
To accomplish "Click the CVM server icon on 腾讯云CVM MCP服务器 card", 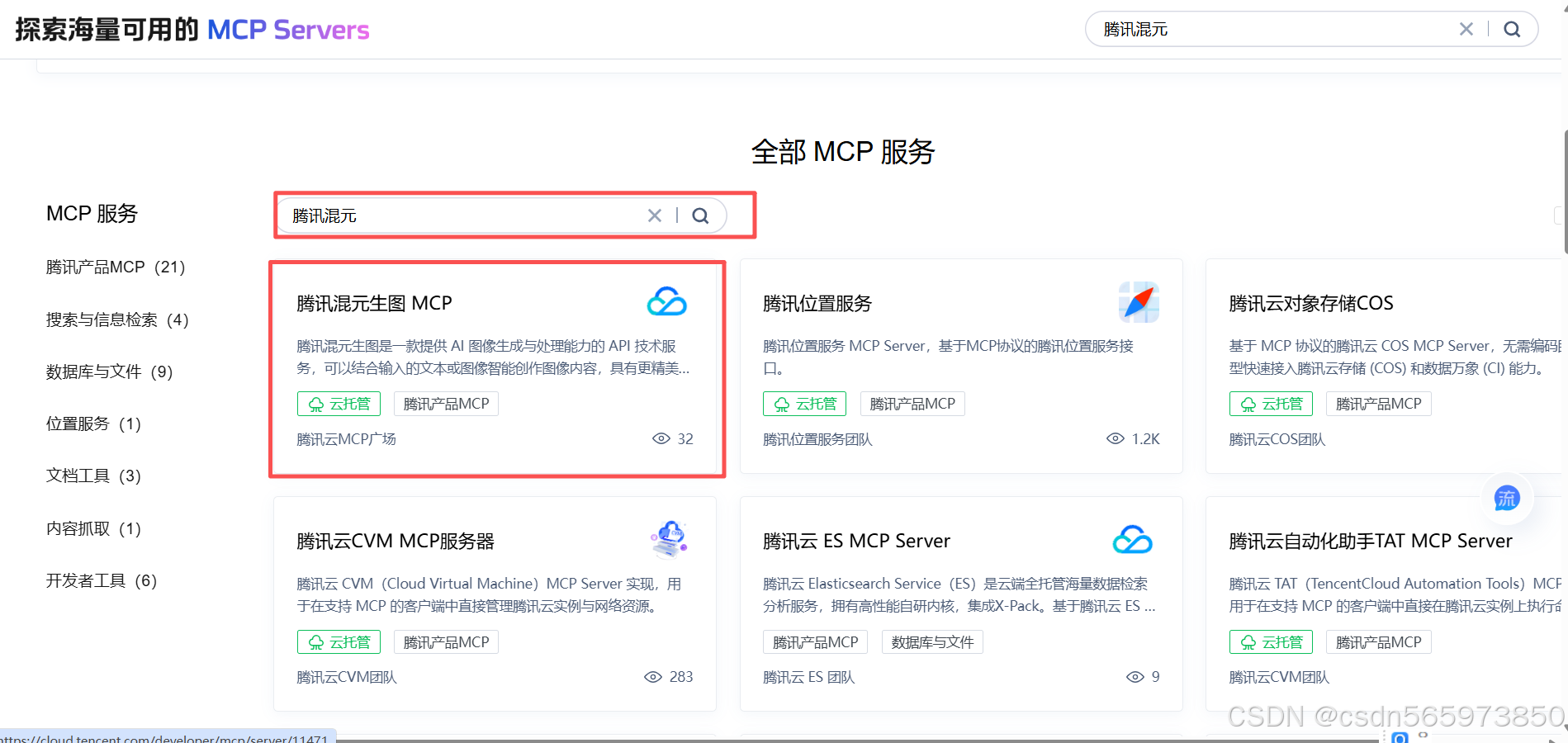I will click(670, 540).
